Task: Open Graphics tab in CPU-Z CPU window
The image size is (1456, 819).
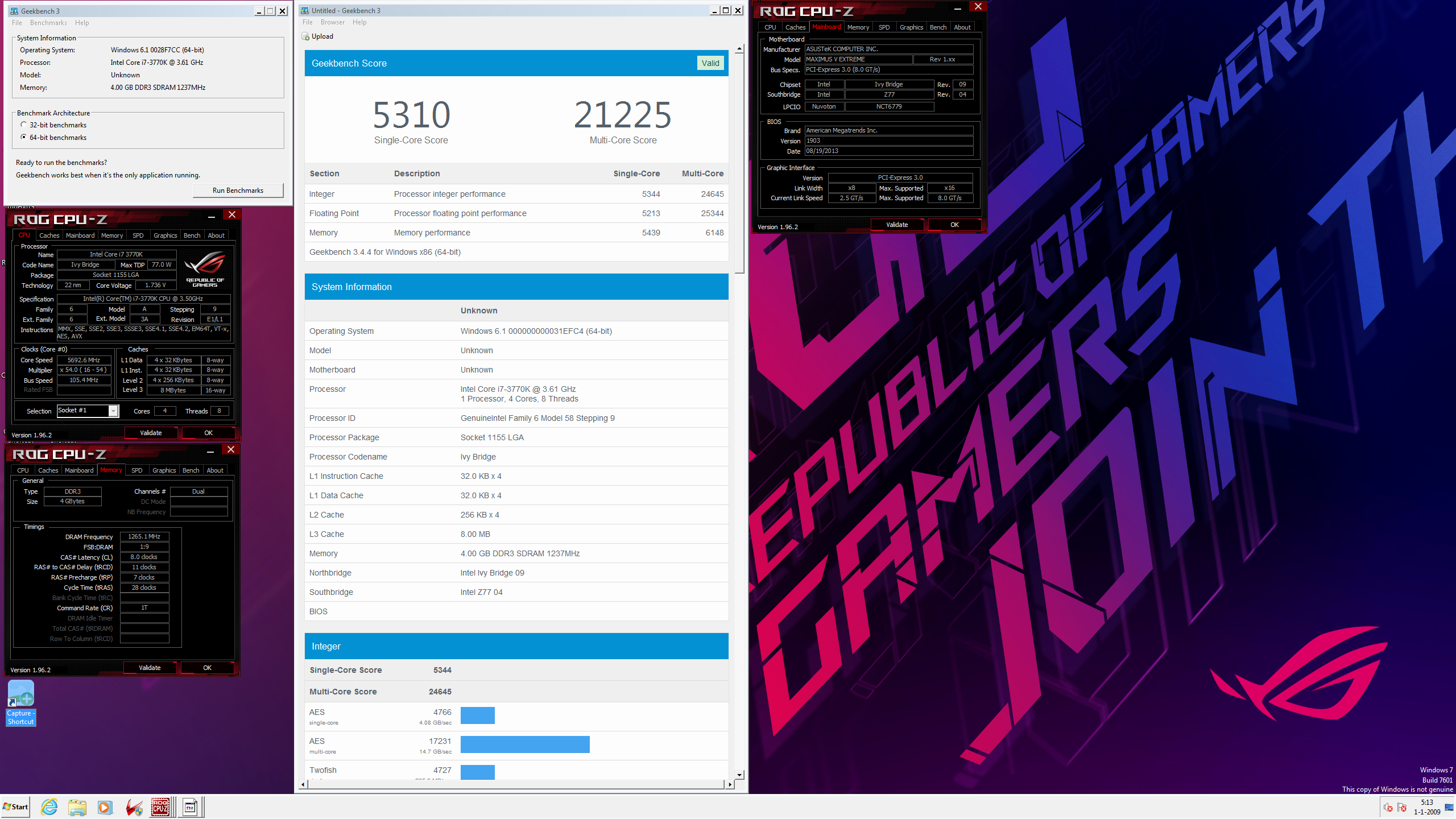Action: [166, 235]
